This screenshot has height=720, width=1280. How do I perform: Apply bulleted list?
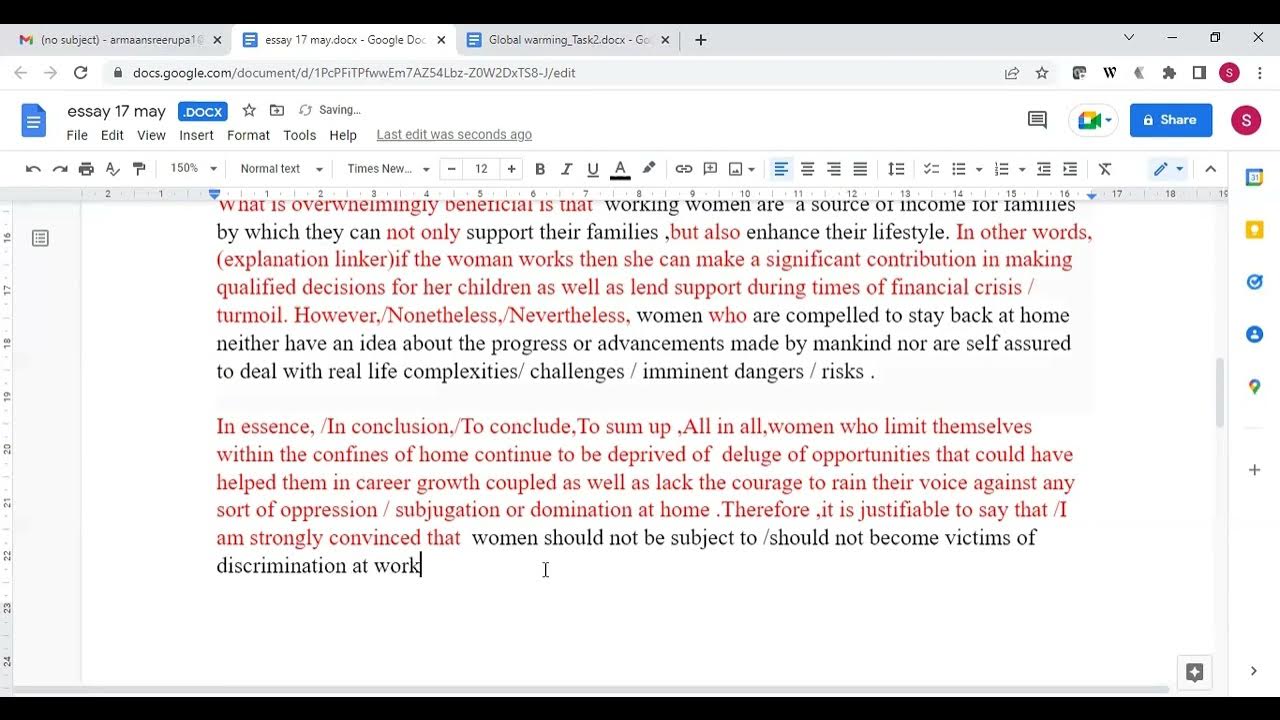958,169
